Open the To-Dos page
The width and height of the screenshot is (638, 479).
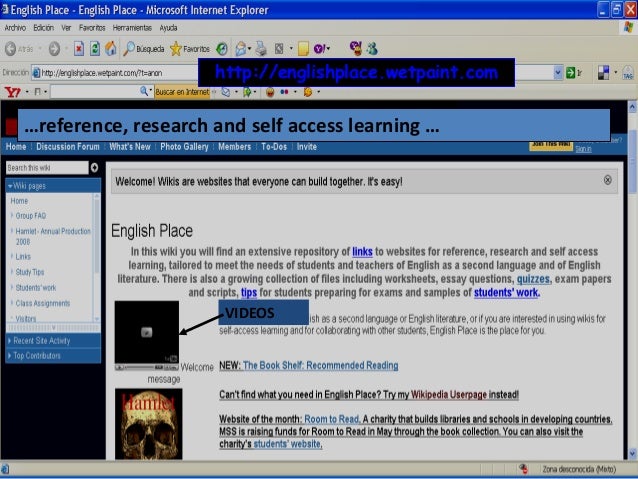[x=274, y=147]
